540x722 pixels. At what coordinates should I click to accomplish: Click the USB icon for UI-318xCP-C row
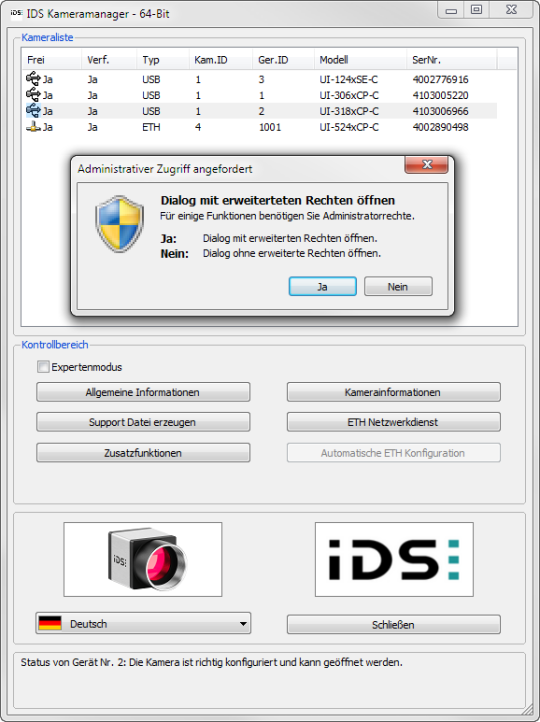click(x=33, y=111)
